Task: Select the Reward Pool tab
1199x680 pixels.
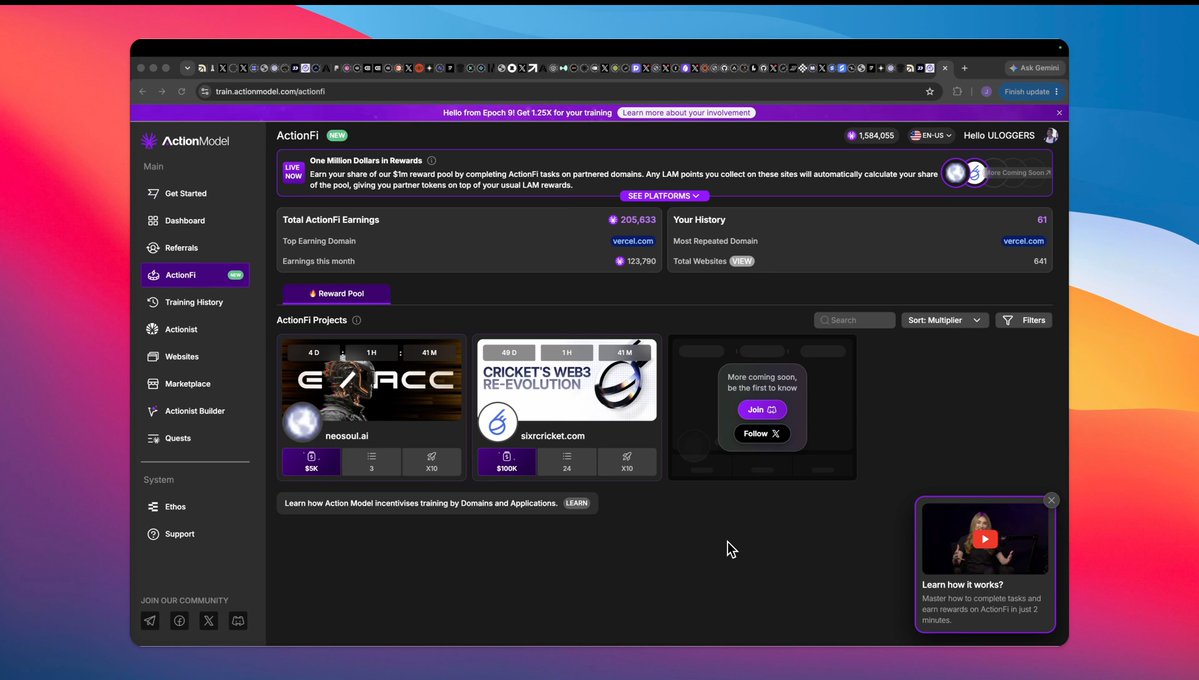Action: tap(336, 294)
